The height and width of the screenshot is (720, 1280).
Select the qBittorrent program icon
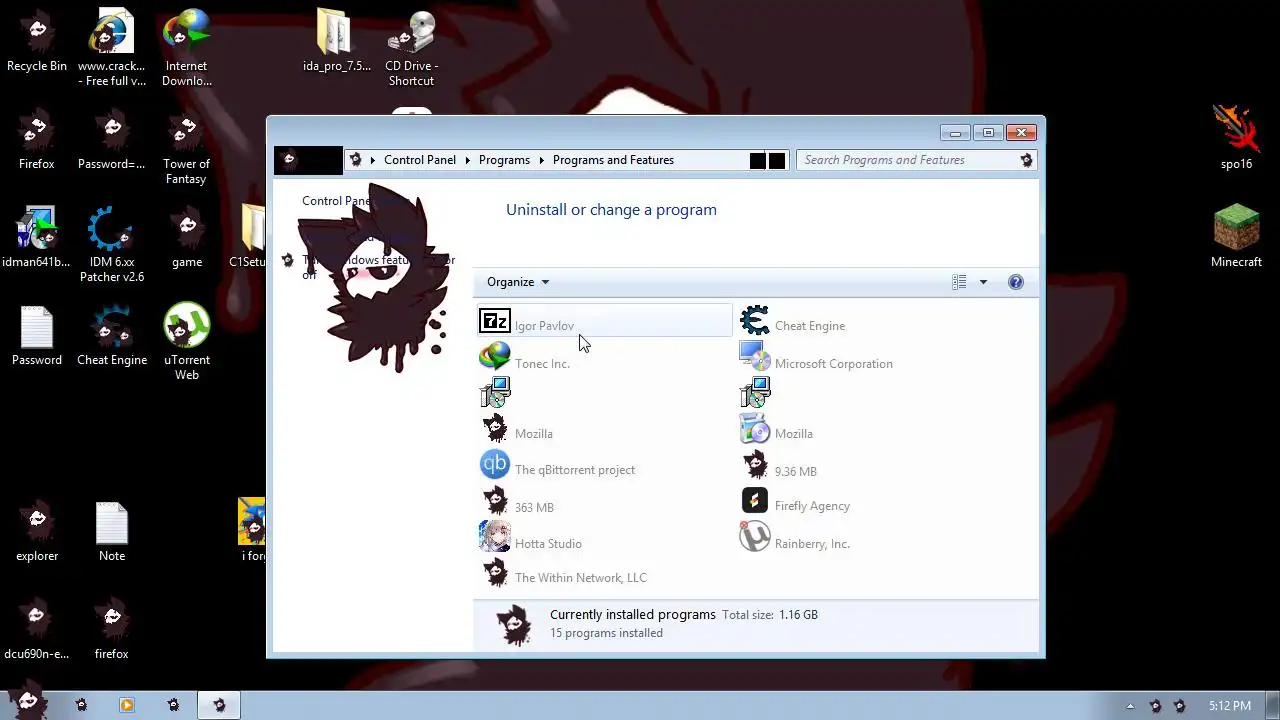point(495,464)
